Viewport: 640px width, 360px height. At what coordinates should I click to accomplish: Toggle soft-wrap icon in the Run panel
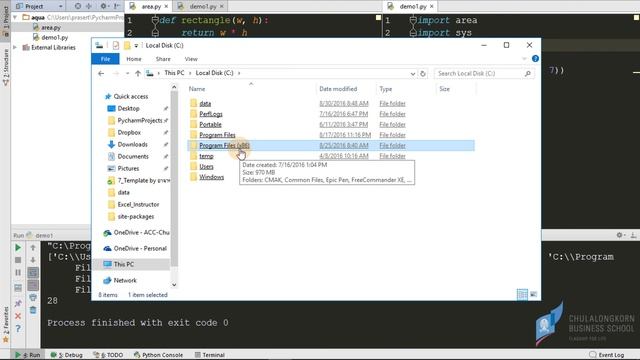33,273
